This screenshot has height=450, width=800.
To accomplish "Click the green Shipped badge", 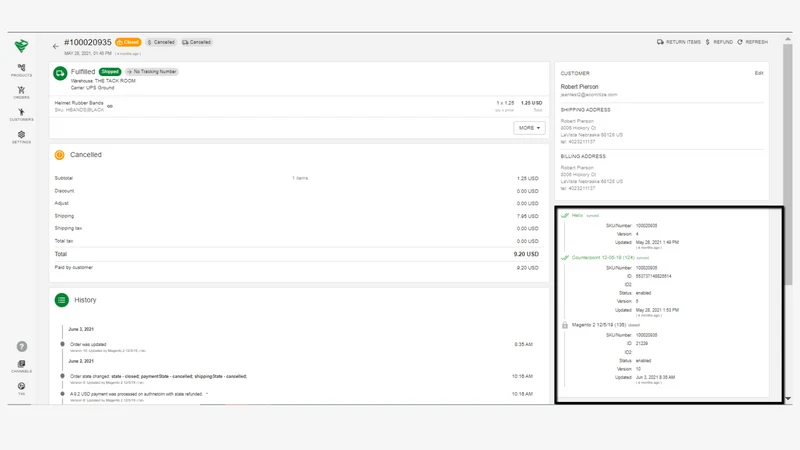I will pos(110,72).
